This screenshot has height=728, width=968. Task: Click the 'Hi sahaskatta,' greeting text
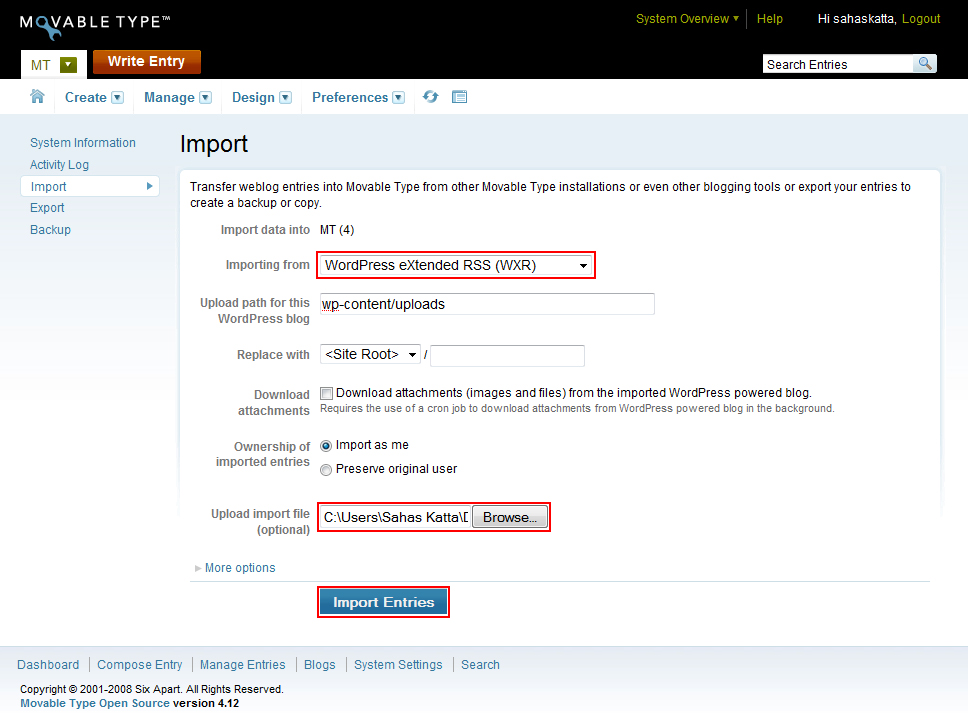coord(857,19)
